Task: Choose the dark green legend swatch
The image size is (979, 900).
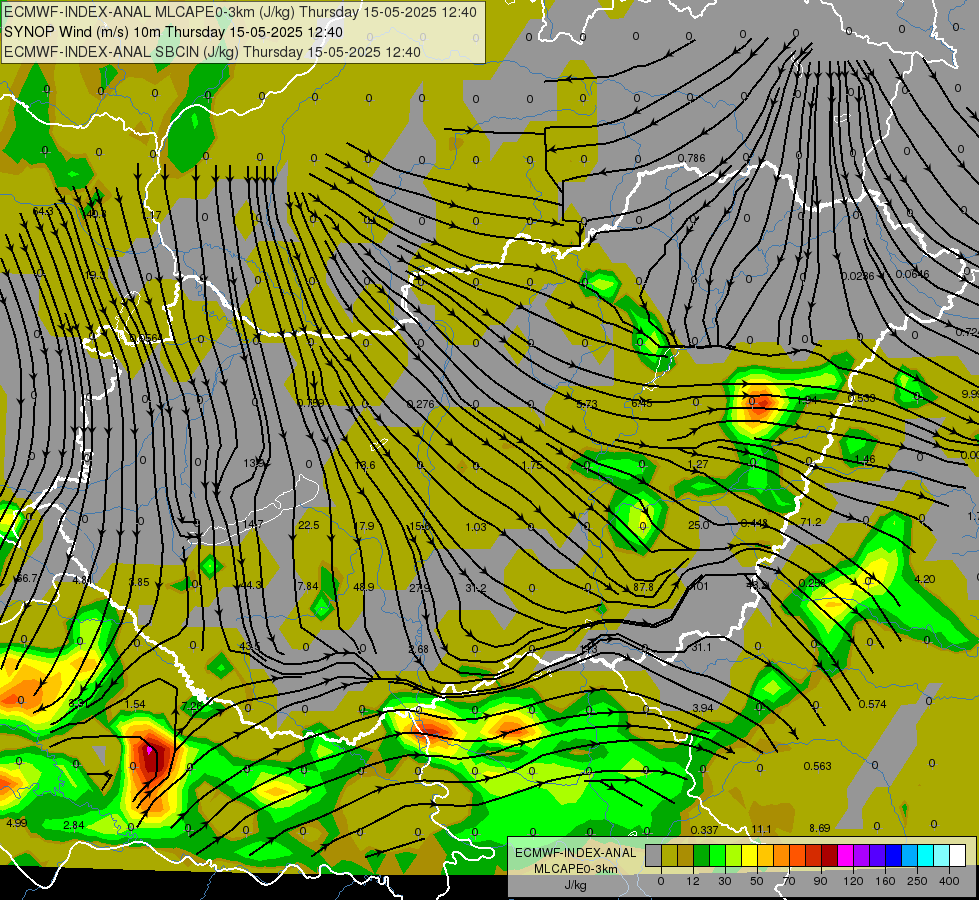Action: tap(702, 855)
